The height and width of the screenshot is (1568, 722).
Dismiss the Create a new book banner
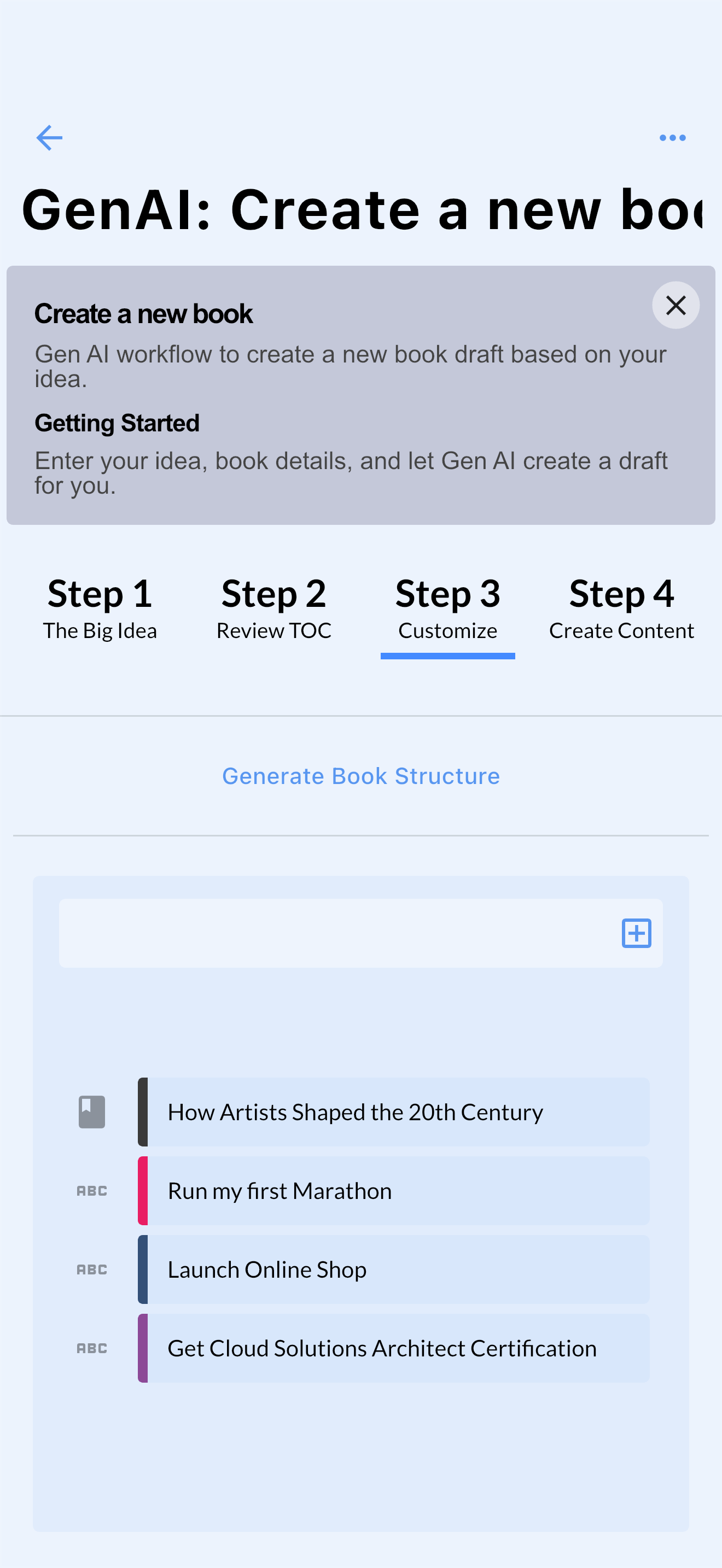coord(675,305)
